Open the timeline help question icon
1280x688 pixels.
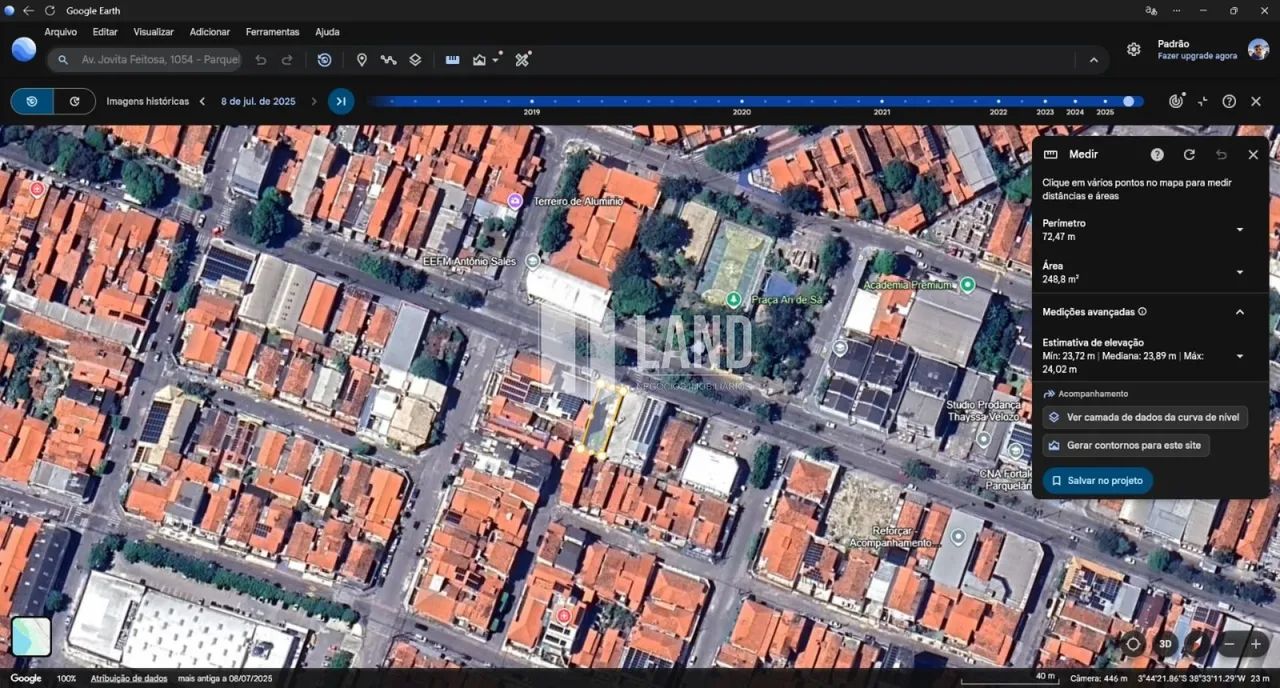point(1229,101)
